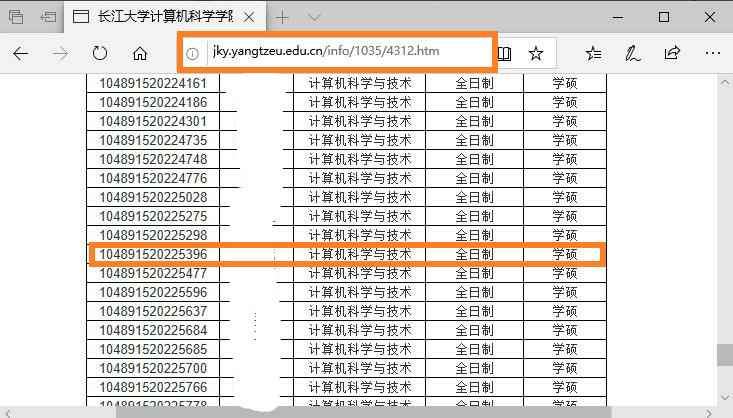Select cell 104891520225396

tap(153, 254)
